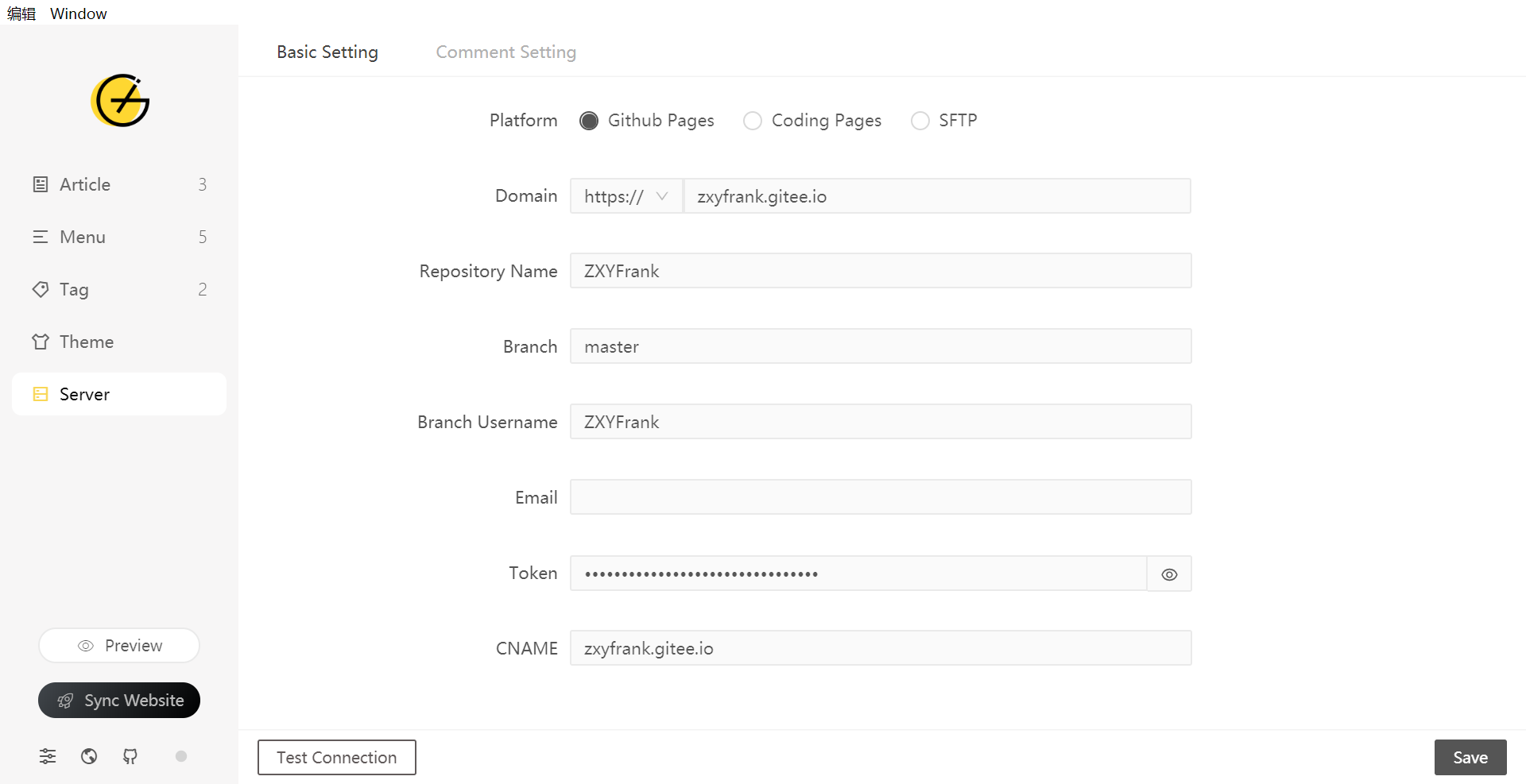The height and width of the screenshot is (784, 1526).
Task: Click the globe website icon
Action: (88, 756)
